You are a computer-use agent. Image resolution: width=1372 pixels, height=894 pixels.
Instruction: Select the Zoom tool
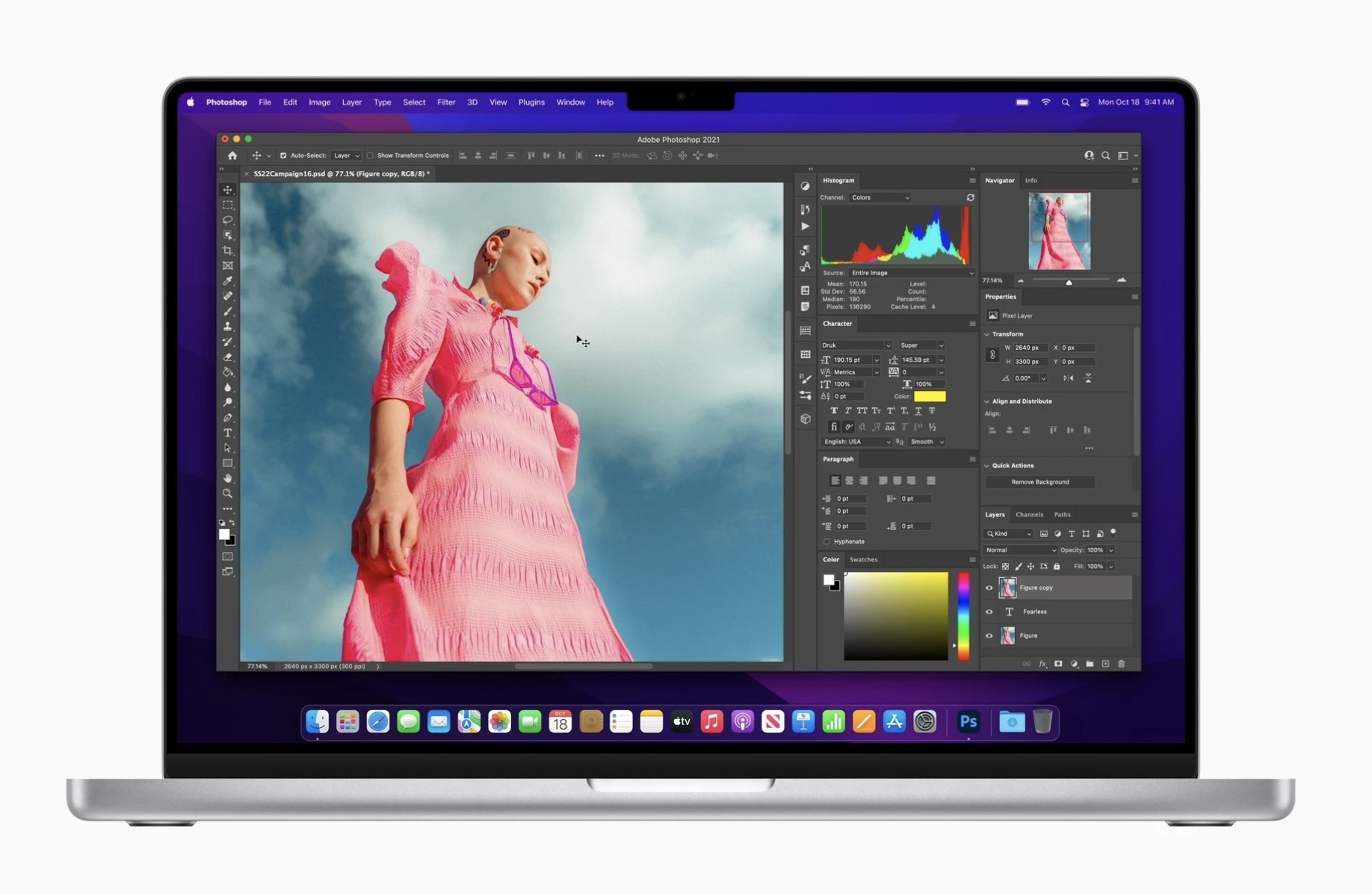pyautogui.click(x=228, y=493)
